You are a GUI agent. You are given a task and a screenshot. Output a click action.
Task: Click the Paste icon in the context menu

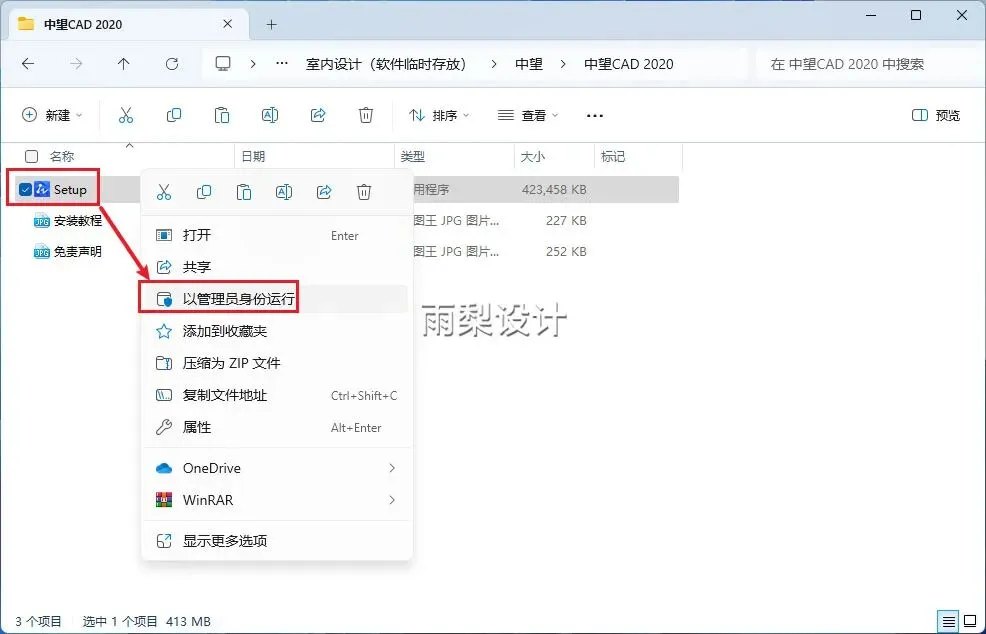pyautogui.click(x=244, y=192)
